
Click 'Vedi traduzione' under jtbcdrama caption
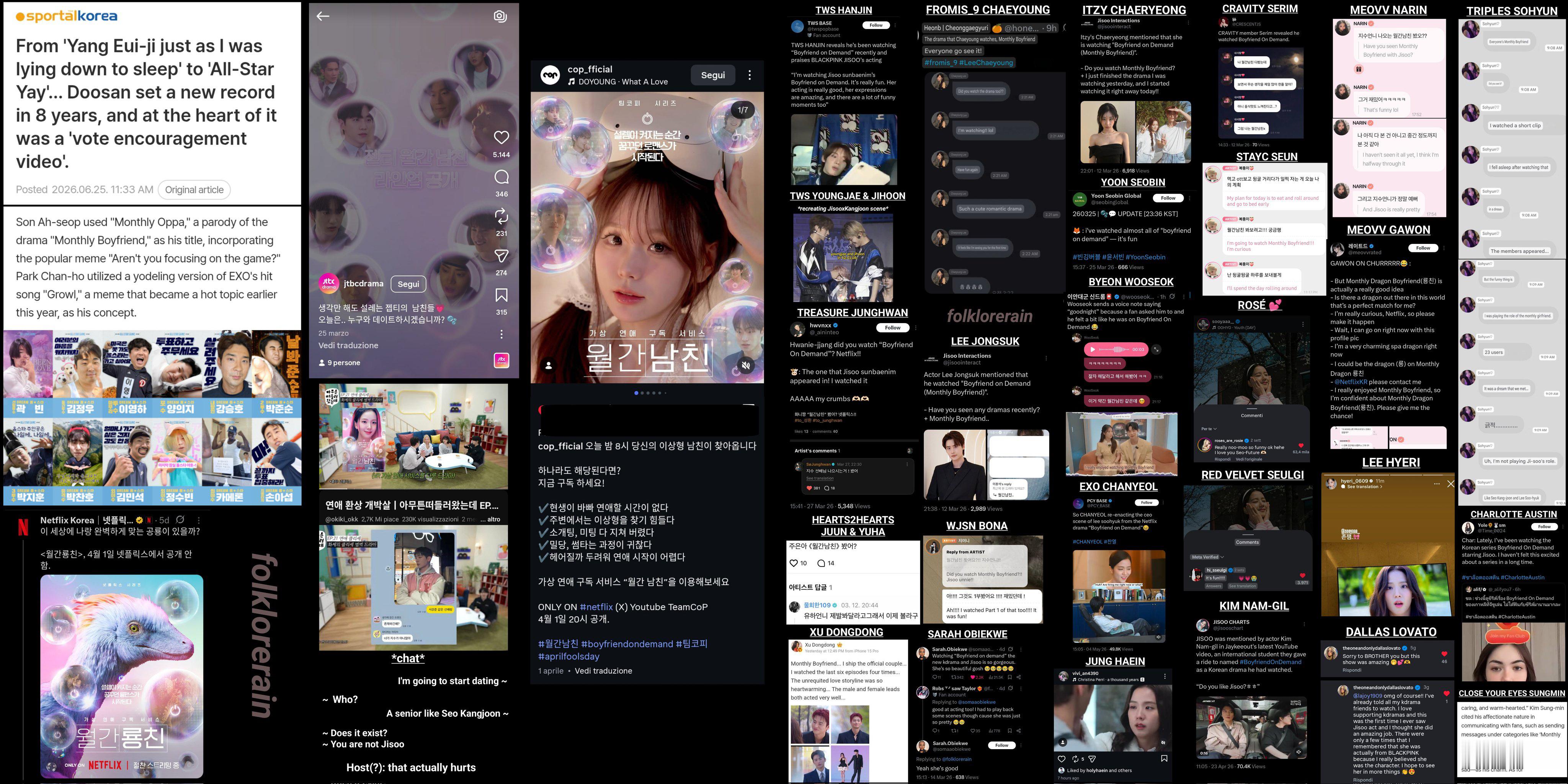(x=348, y=345)
